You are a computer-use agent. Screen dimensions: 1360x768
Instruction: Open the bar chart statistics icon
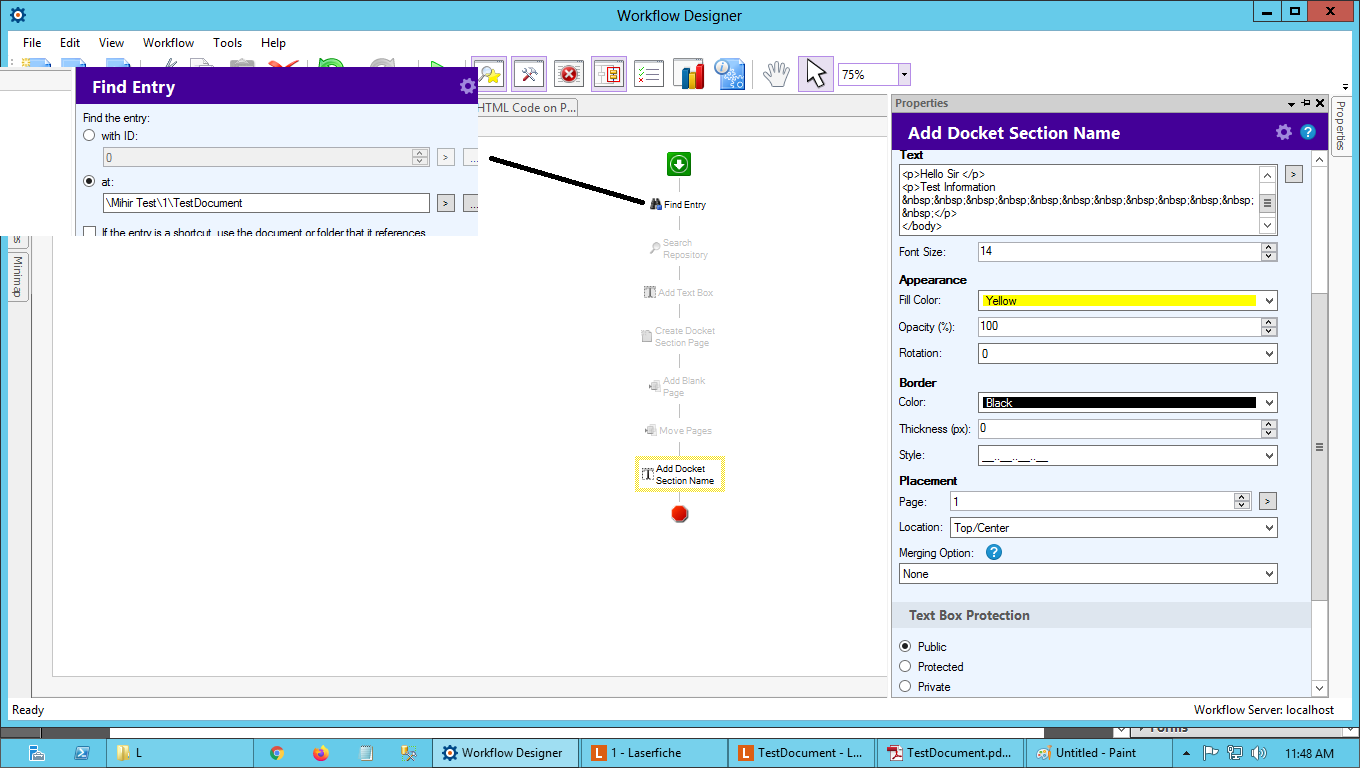[x=689, y=74]
